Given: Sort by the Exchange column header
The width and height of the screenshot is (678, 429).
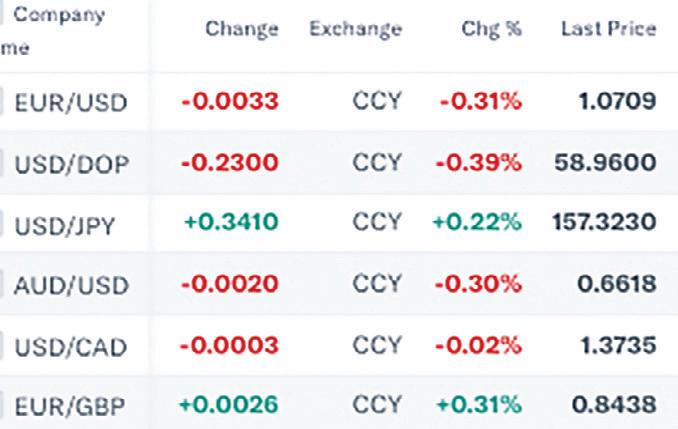Looking at the screenshot, I should [355, 29].
